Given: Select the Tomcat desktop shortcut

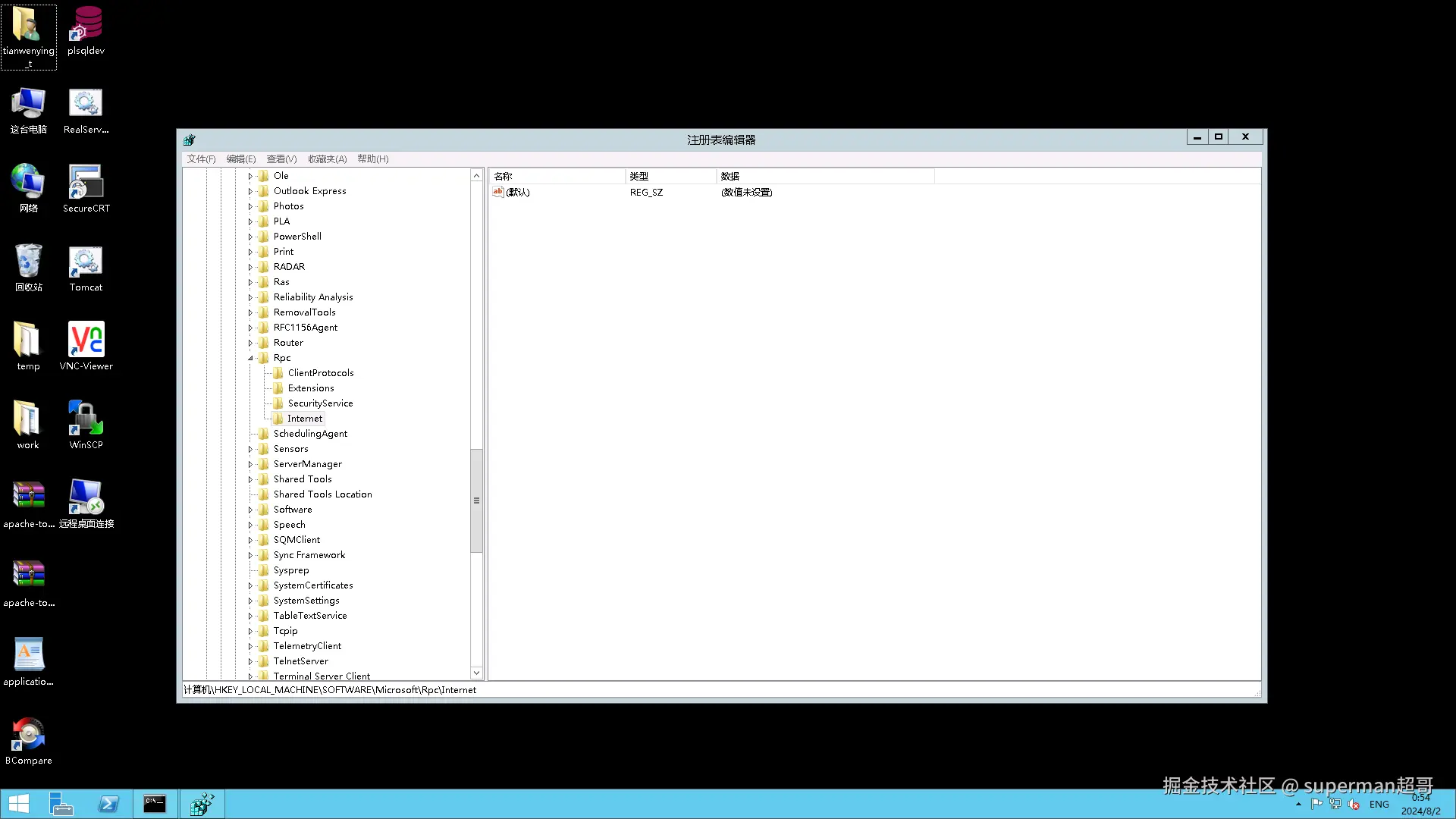Looking at the screenshot, I should pyautogui.click(x=86, y=264).
